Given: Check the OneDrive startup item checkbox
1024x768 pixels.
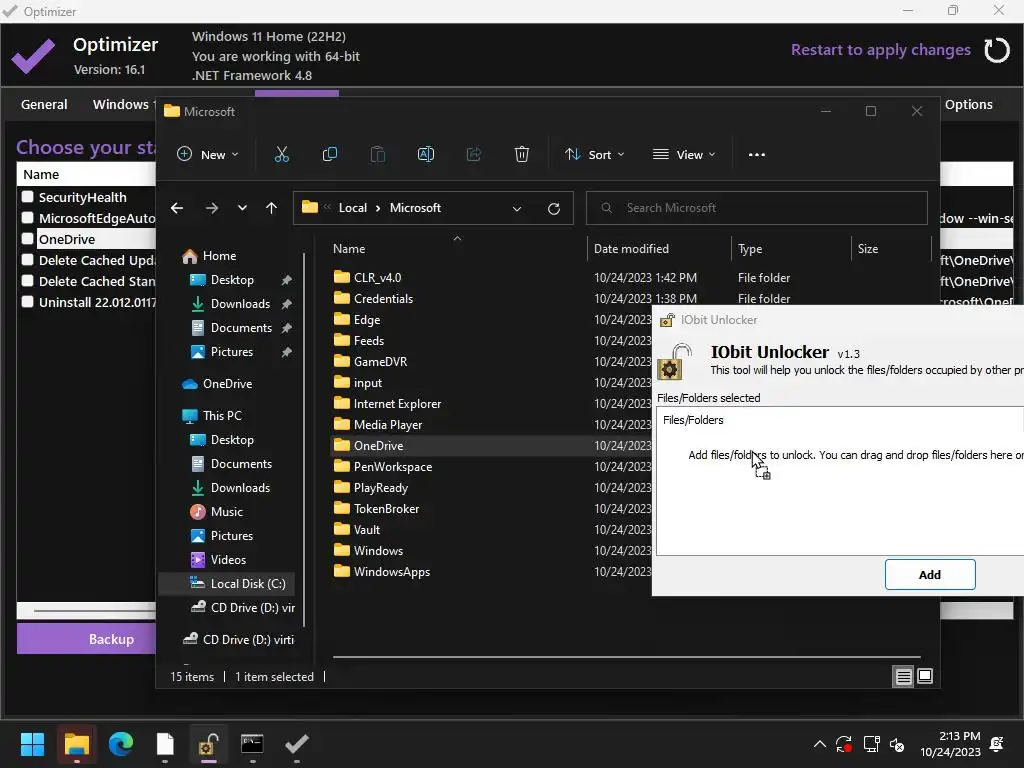Looking at the screenshot, I should tap(27, 238).
